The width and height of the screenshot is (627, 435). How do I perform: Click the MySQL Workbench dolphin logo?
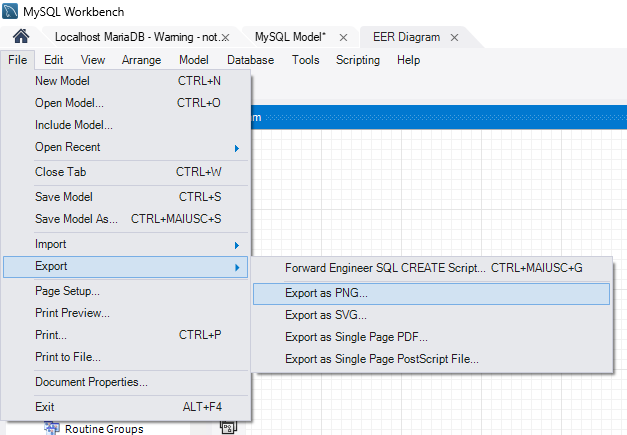point(10,11)
